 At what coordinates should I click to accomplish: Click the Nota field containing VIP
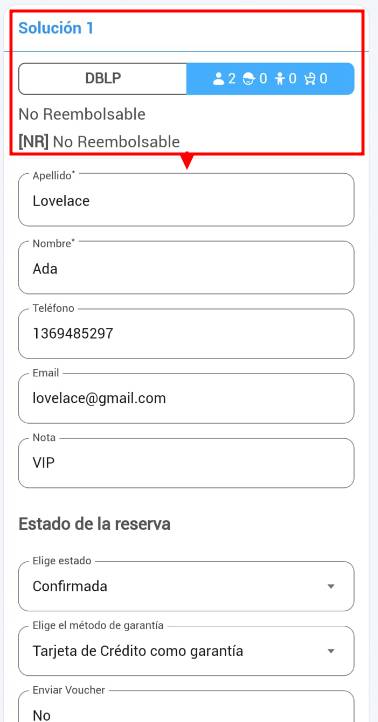point(186,463)
